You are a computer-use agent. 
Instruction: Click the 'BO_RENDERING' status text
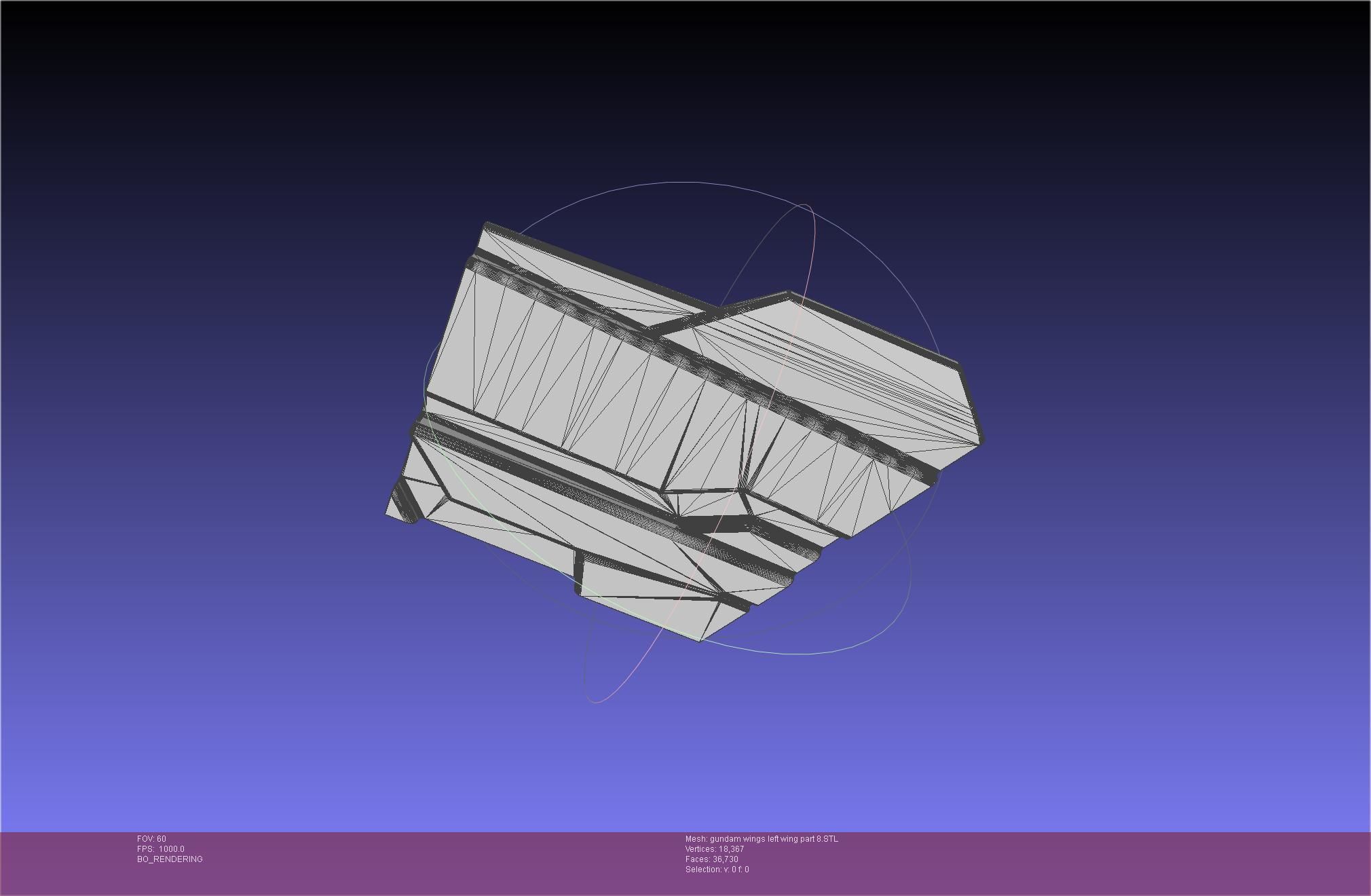point(170,859)
